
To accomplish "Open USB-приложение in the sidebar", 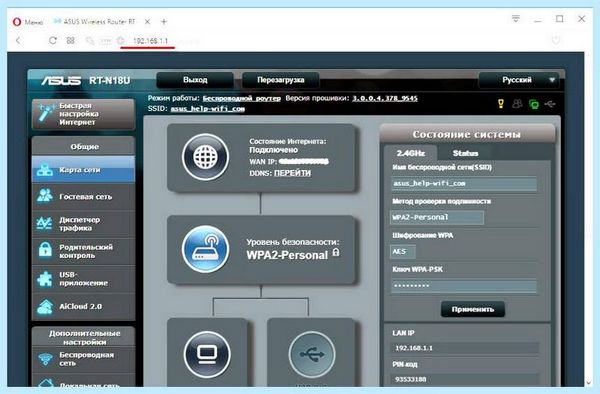I will tap(83, 279).
